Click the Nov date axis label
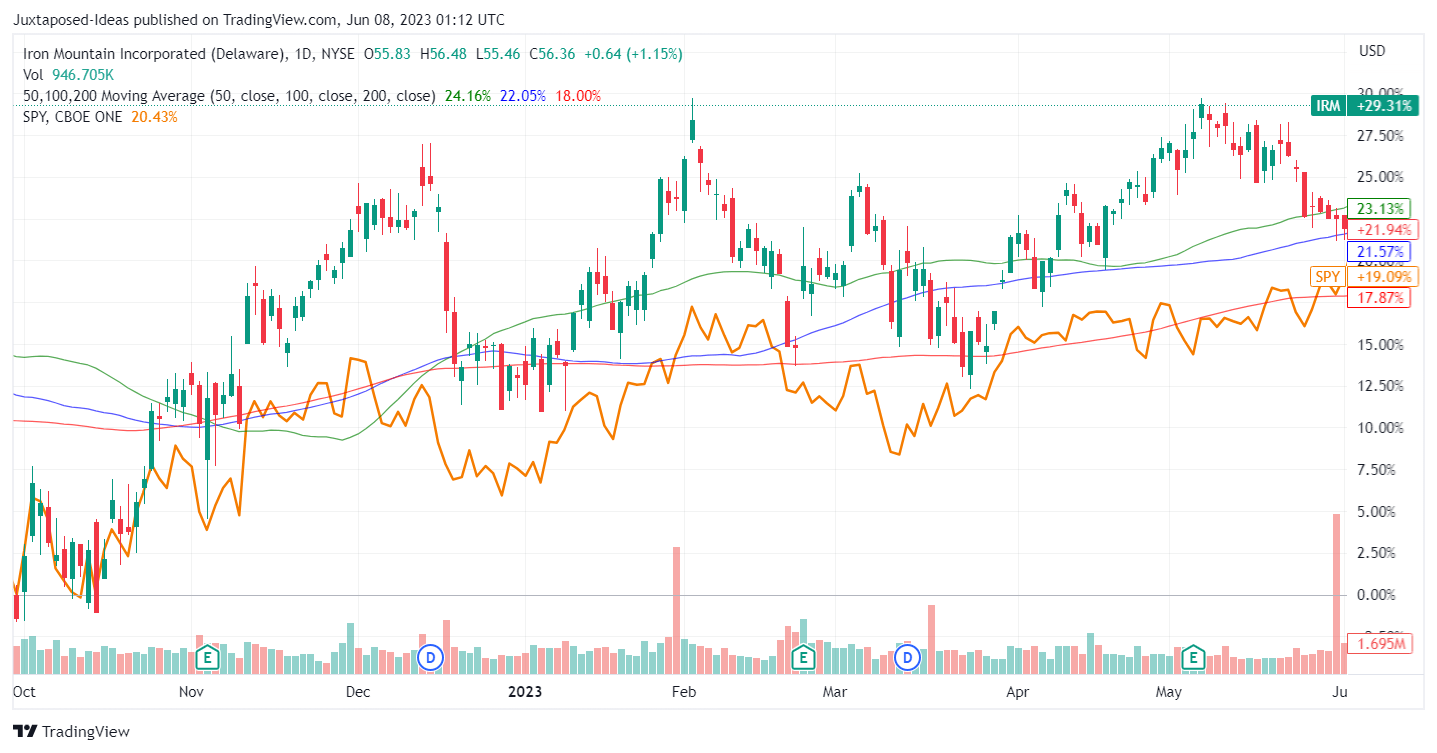The width and height of the screenshot is (1437, 753). [190, 691]
